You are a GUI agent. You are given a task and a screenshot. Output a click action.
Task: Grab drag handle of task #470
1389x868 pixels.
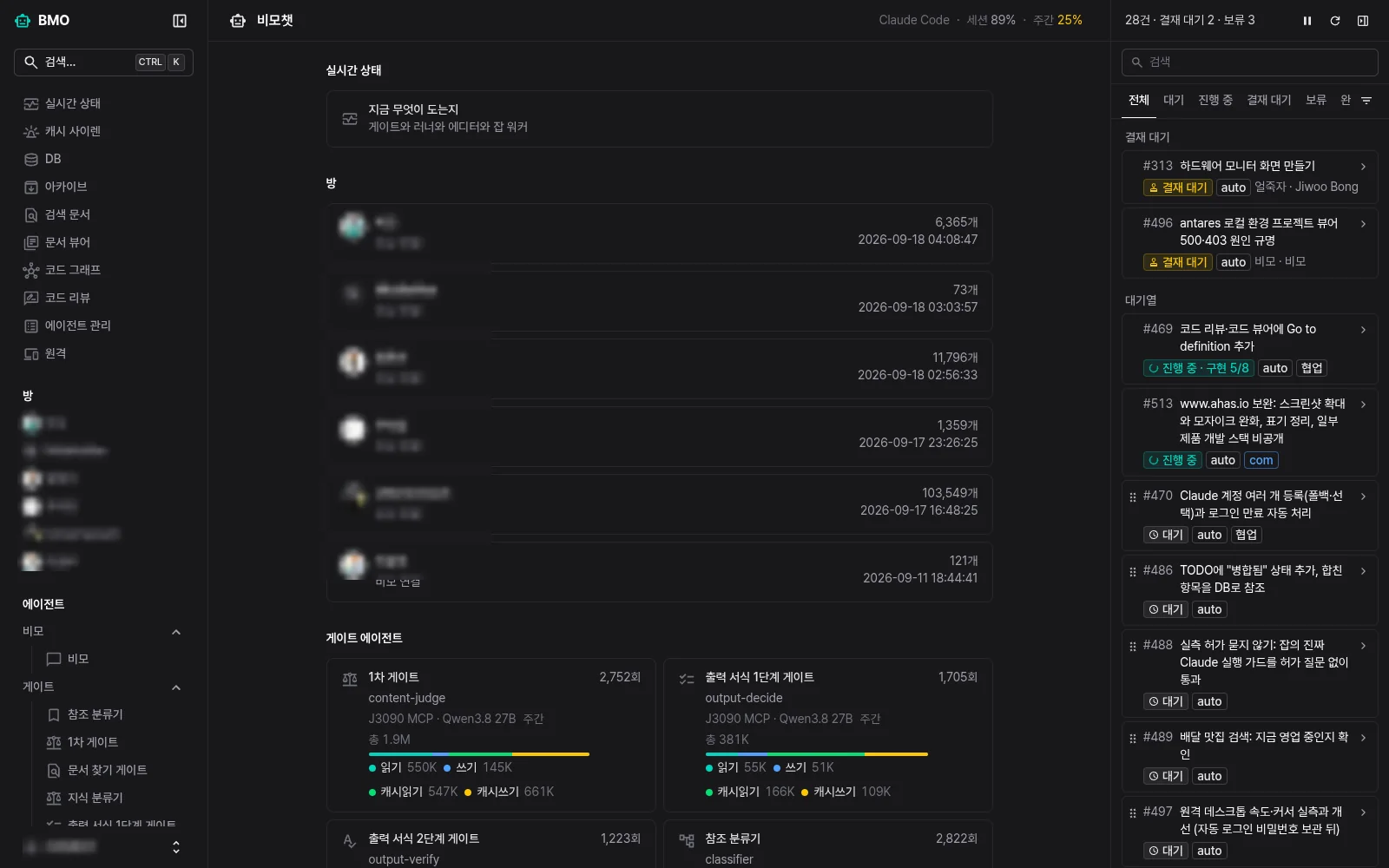coord(1132,497)
